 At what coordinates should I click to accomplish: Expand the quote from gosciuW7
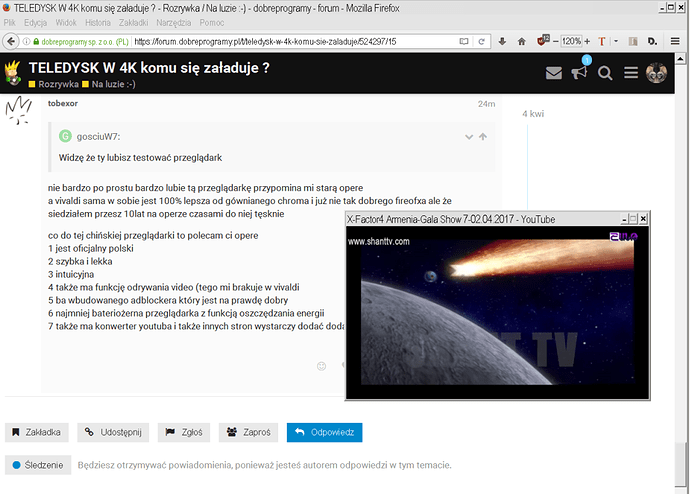[x=468, y=137]
